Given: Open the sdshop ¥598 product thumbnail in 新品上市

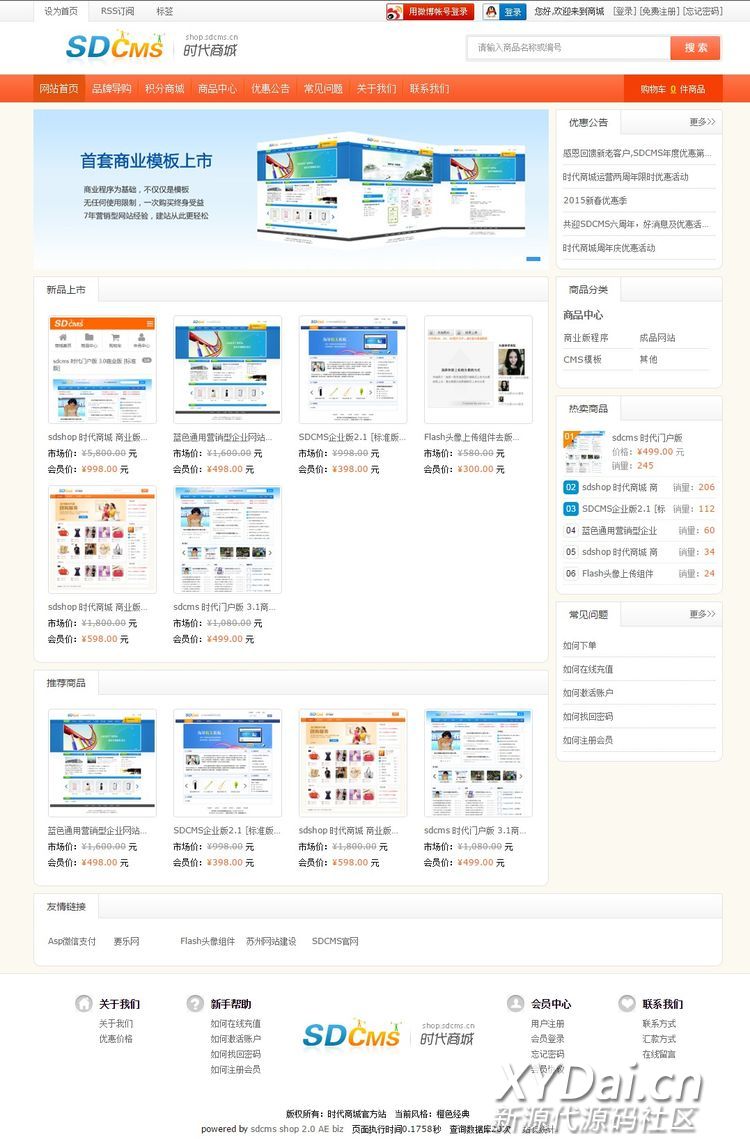Looking at the screenshot, I should pyautogui.click(x=102, y=540).
